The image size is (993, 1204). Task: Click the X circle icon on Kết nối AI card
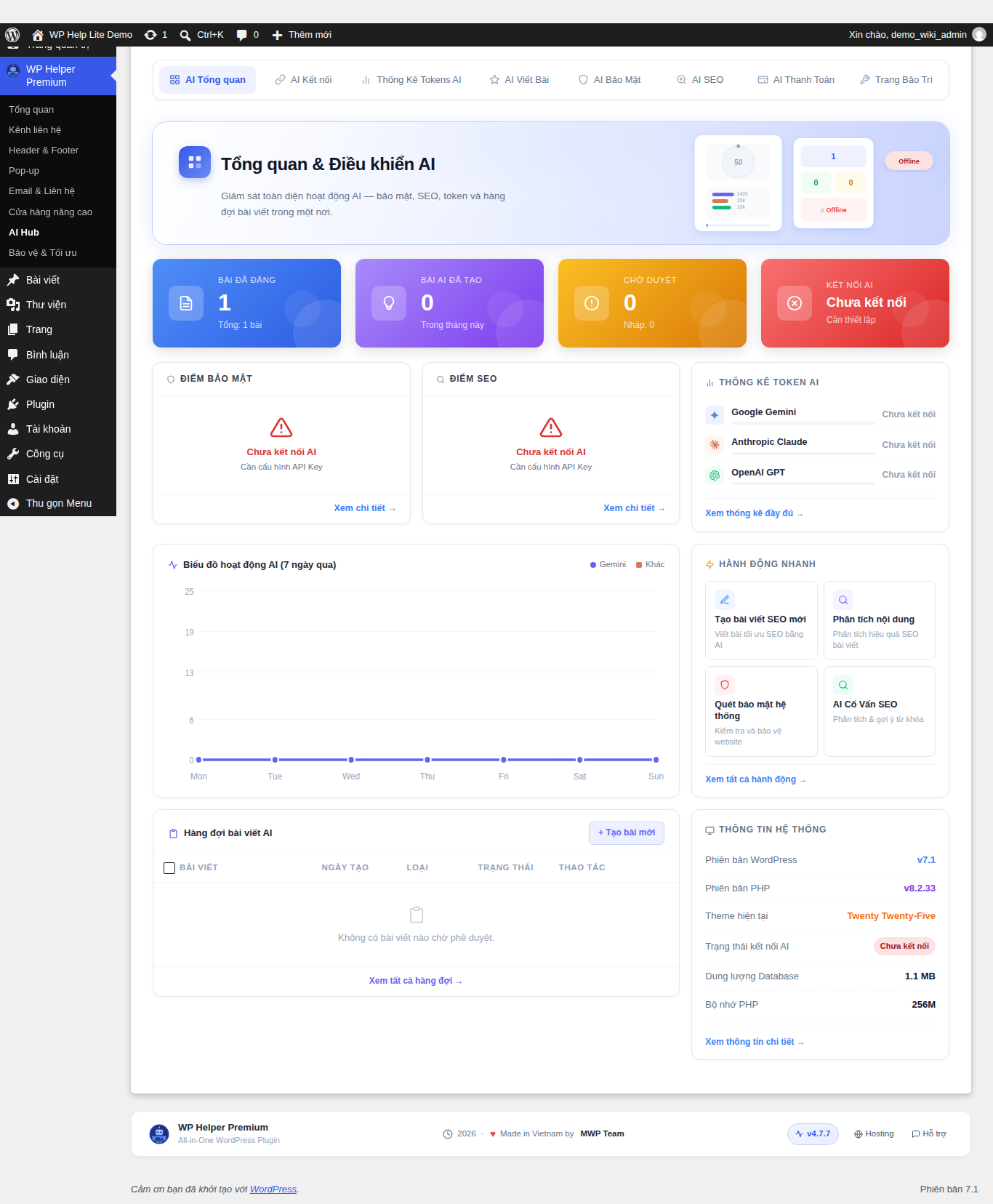[x=795, y=303]
